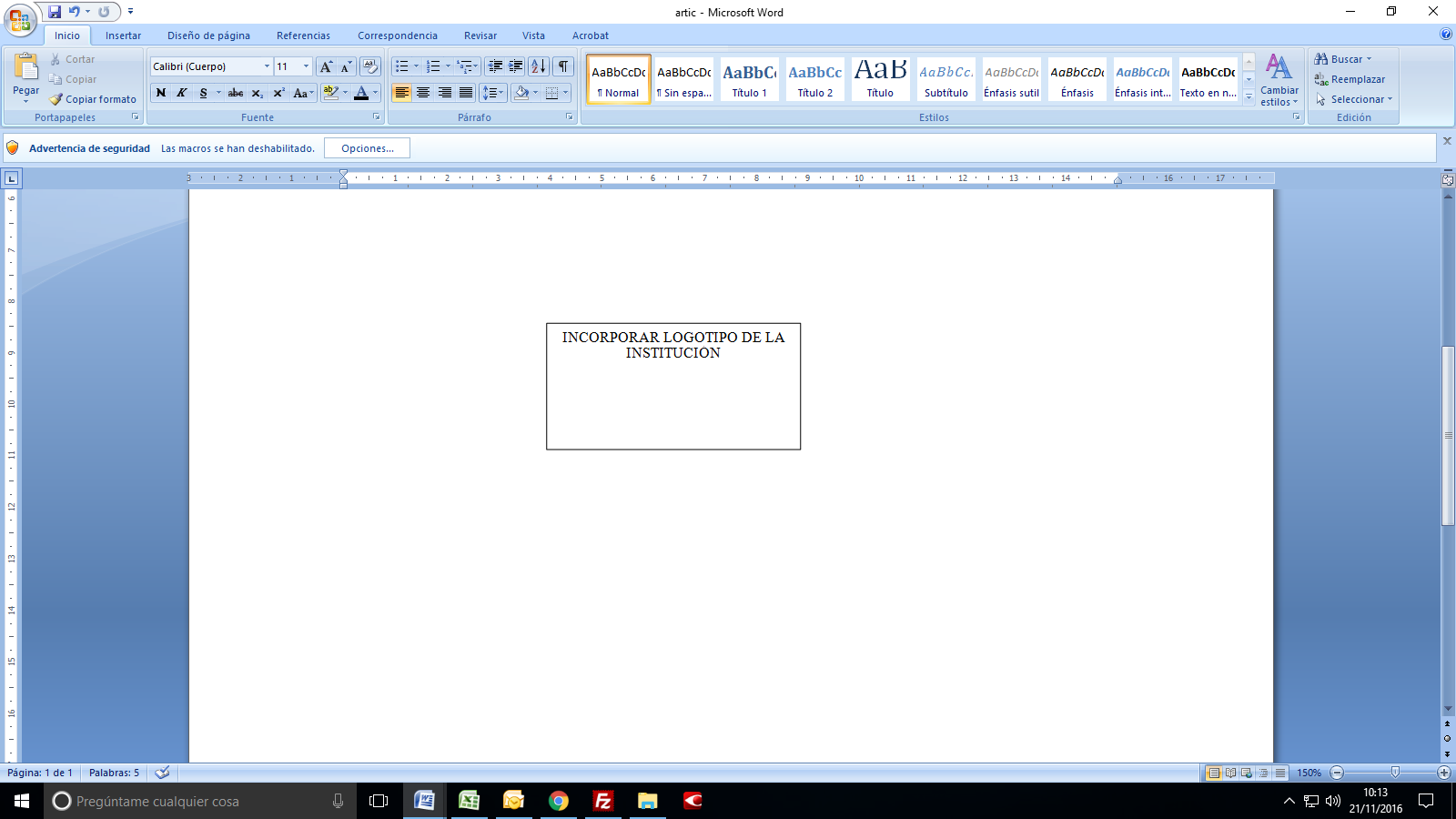The height and width of the screenshot is (819, 1456).
Task: Clear formatting with eraser icon
Action: [x=370, y=66]
